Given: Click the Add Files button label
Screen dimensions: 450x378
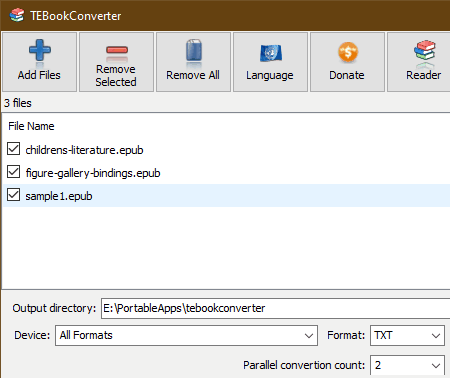Looking at the screenshot, I should click(x=39, y=75).
